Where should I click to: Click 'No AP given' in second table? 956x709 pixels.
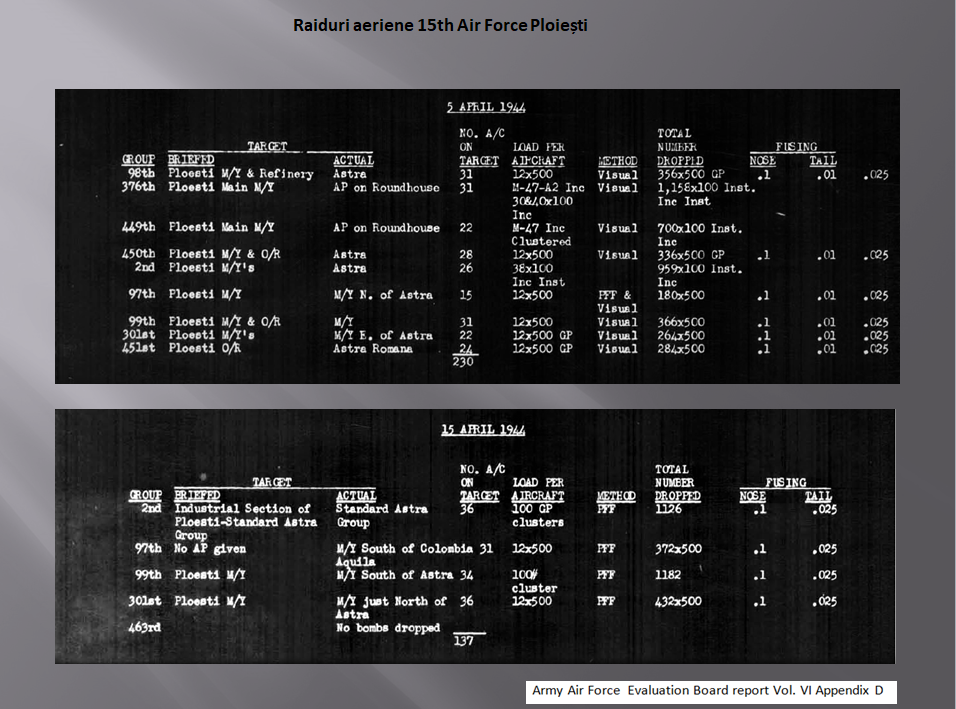click(x=210, y=548)
